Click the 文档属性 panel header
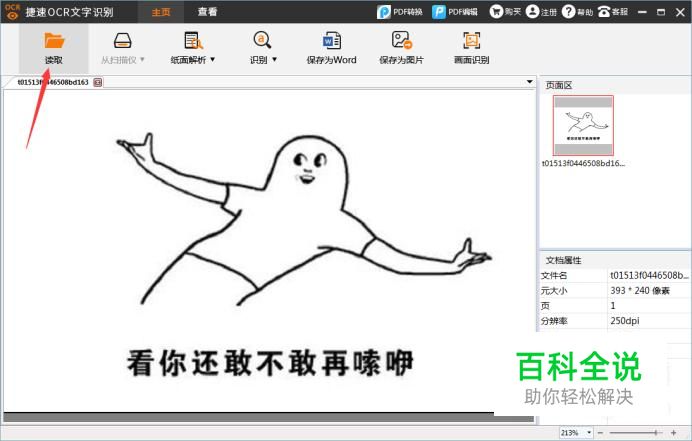 click(x=616, y=260)
